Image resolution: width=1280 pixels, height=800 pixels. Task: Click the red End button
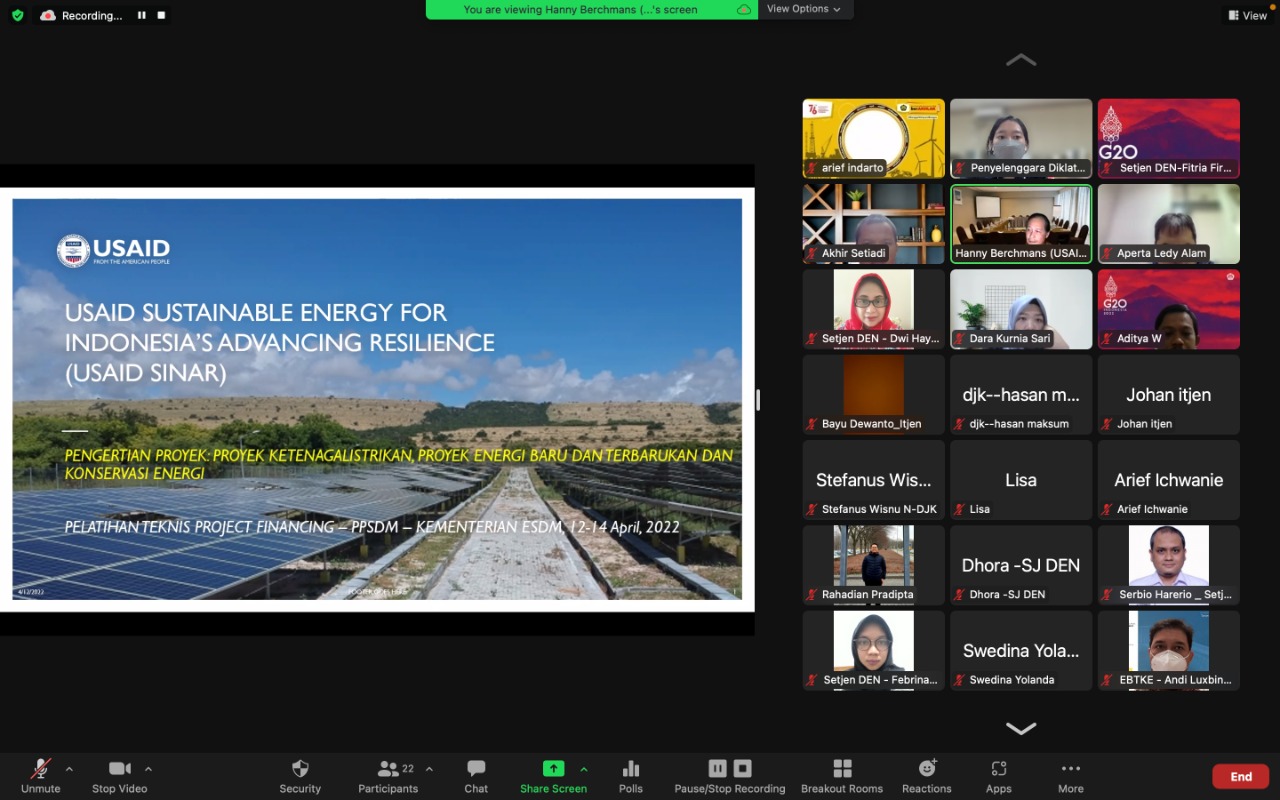point(1241,776)
